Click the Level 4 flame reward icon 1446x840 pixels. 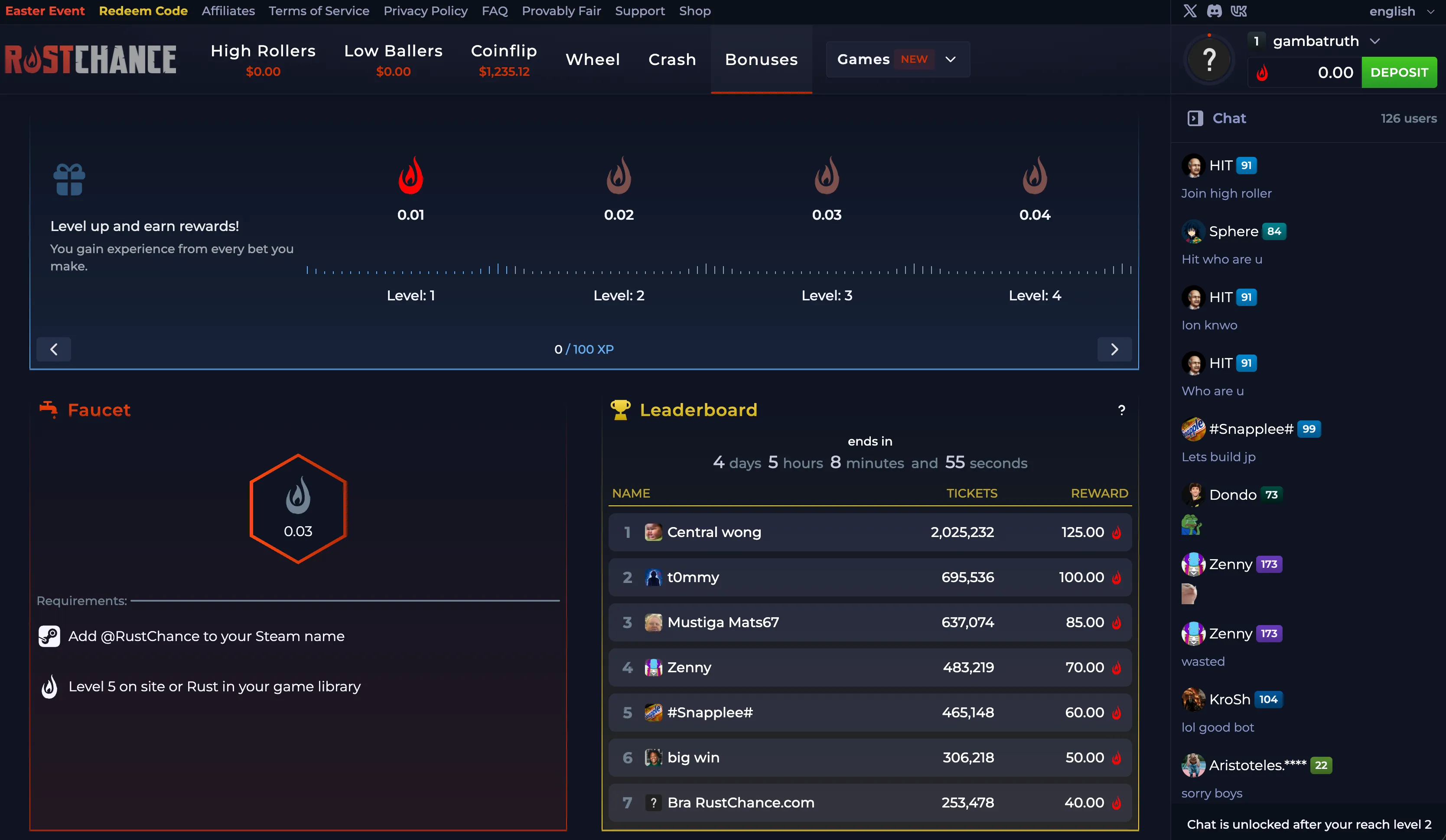click(1035, 176)
